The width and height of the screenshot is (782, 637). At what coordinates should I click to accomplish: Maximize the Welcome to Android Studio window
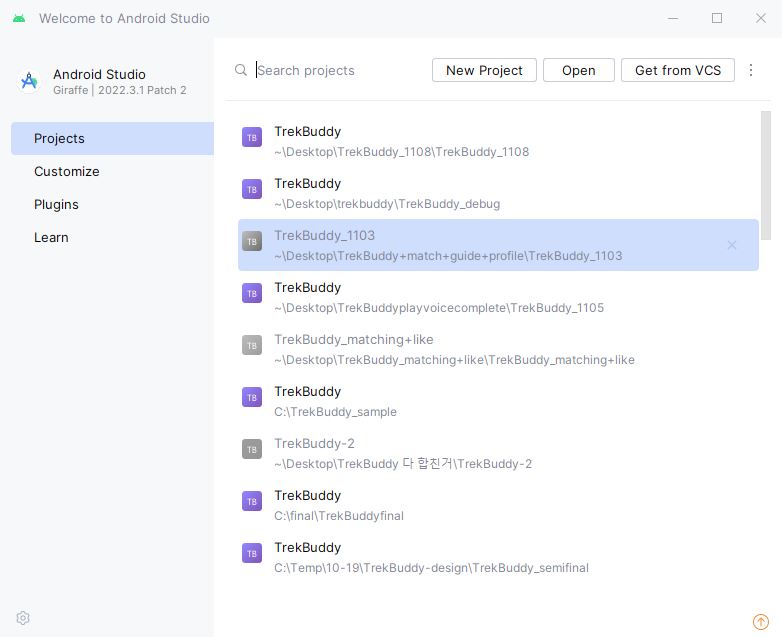[717, 18]
